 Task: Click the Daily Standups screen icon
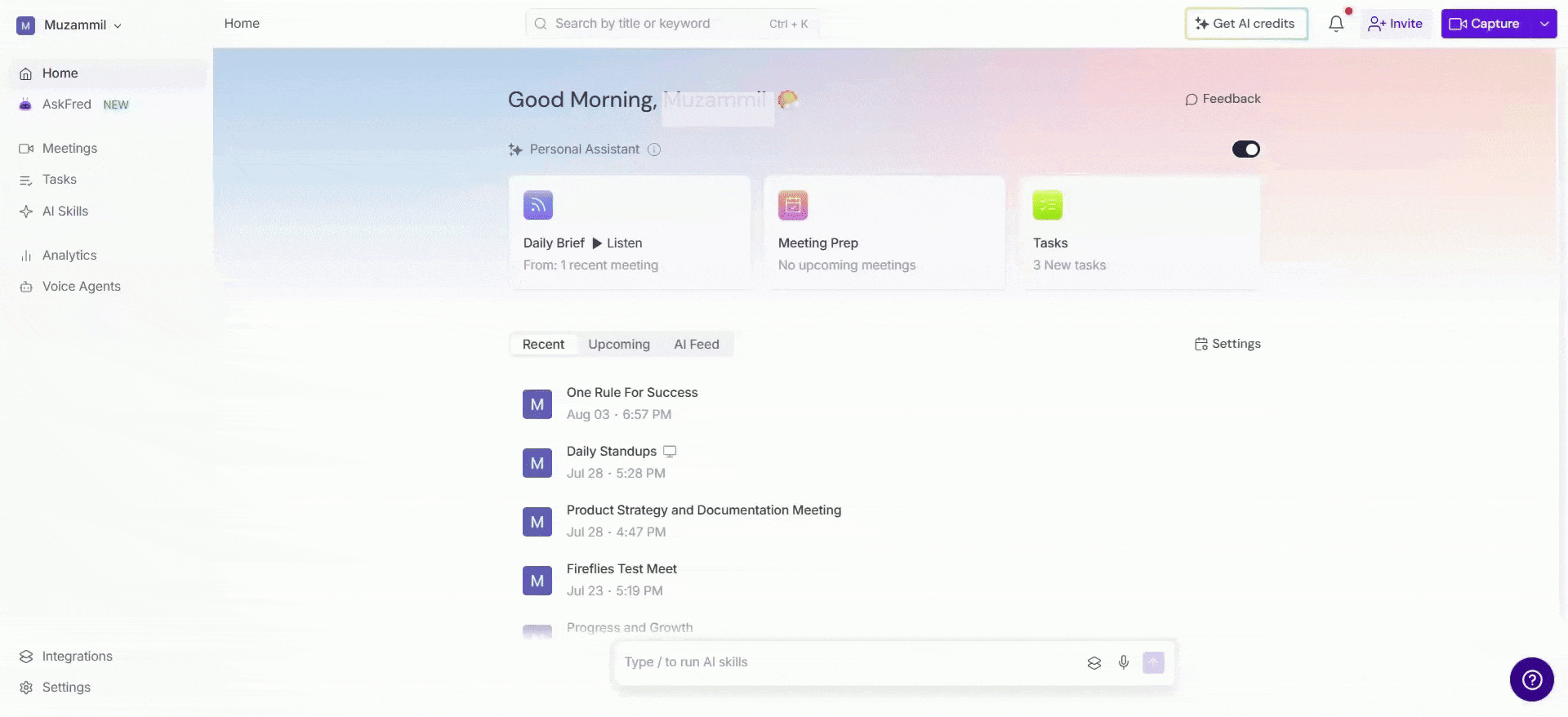[670, 452]
